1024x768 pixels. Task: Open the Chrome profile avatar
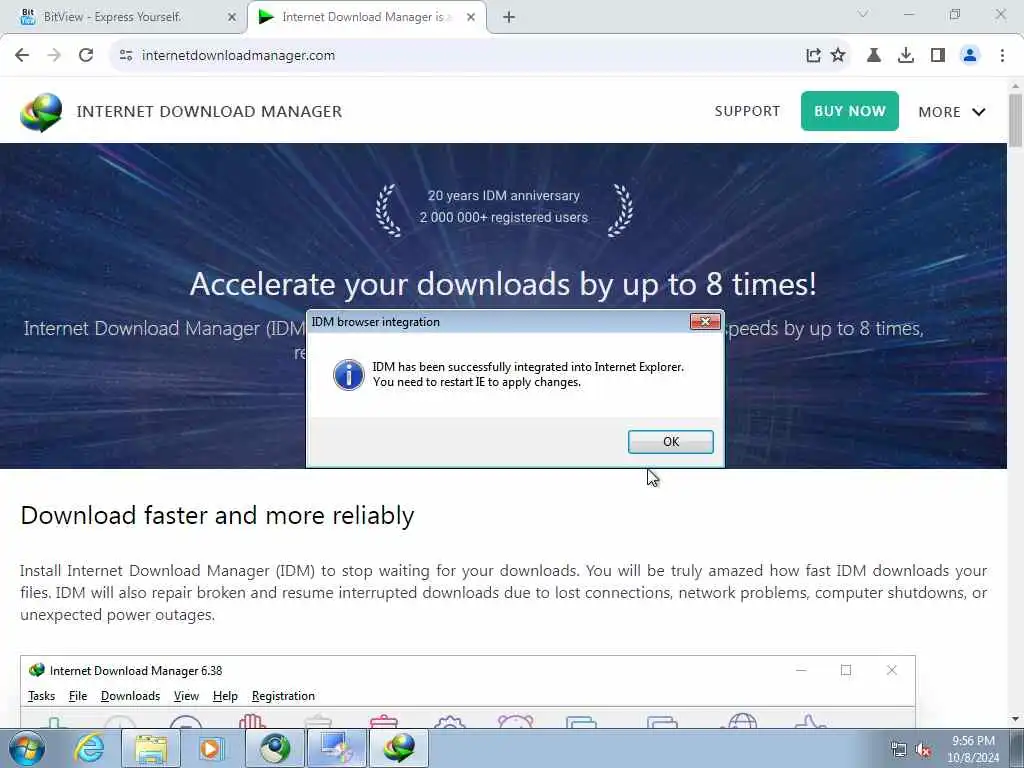pos(970,56)
